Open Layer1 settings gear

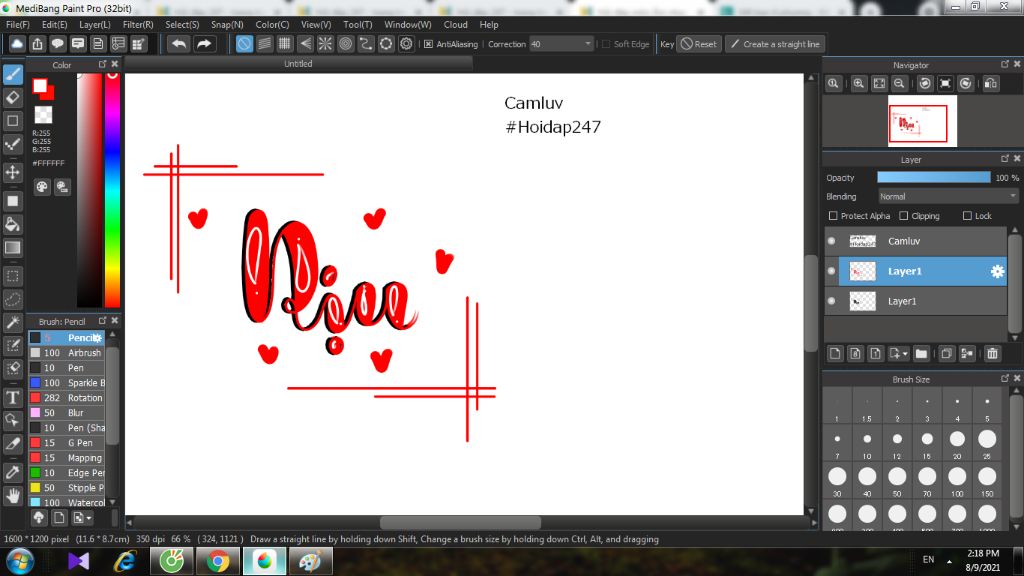point(997,271)
